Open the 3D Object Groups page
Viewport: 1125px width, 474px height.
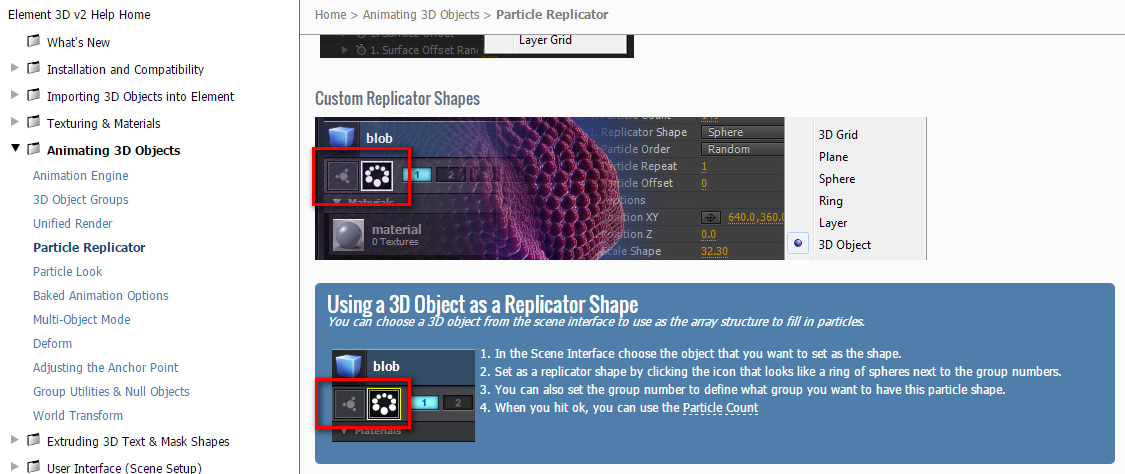coord(80,199)
